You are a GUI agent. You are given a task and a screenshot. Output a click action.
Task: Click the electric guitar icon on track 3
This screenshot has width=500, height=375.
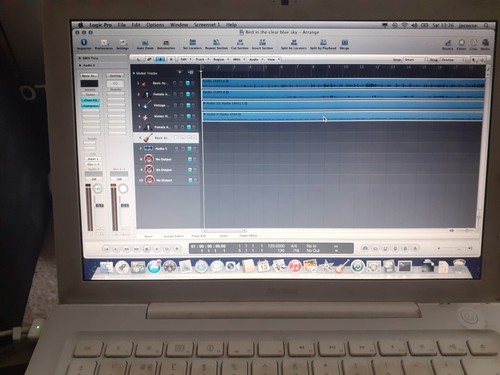[x=147, y=105]
